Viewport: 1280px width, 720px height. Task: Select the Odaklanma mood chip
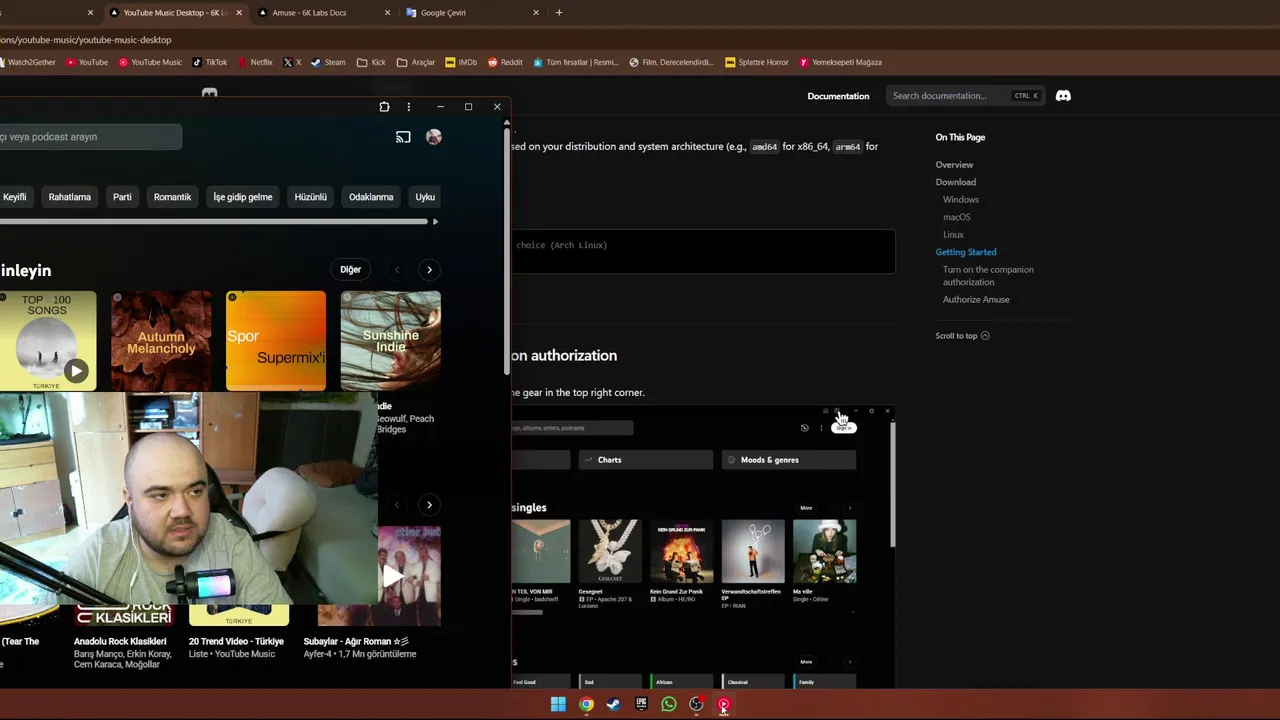pyautogui.click(x=371, y=197)
